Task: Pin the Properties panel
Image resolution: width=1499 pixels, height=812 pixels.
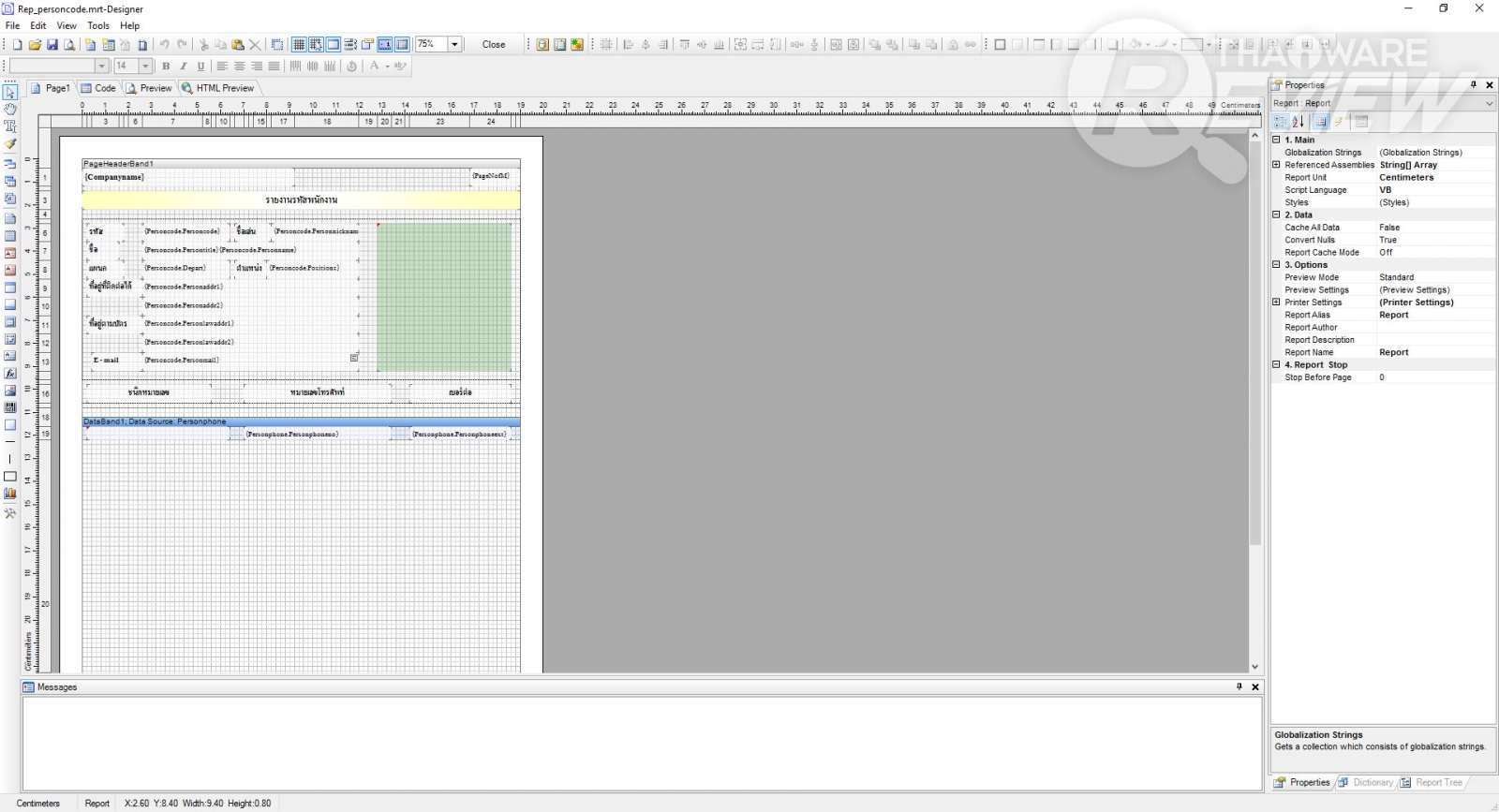Action: (1474, 85)
